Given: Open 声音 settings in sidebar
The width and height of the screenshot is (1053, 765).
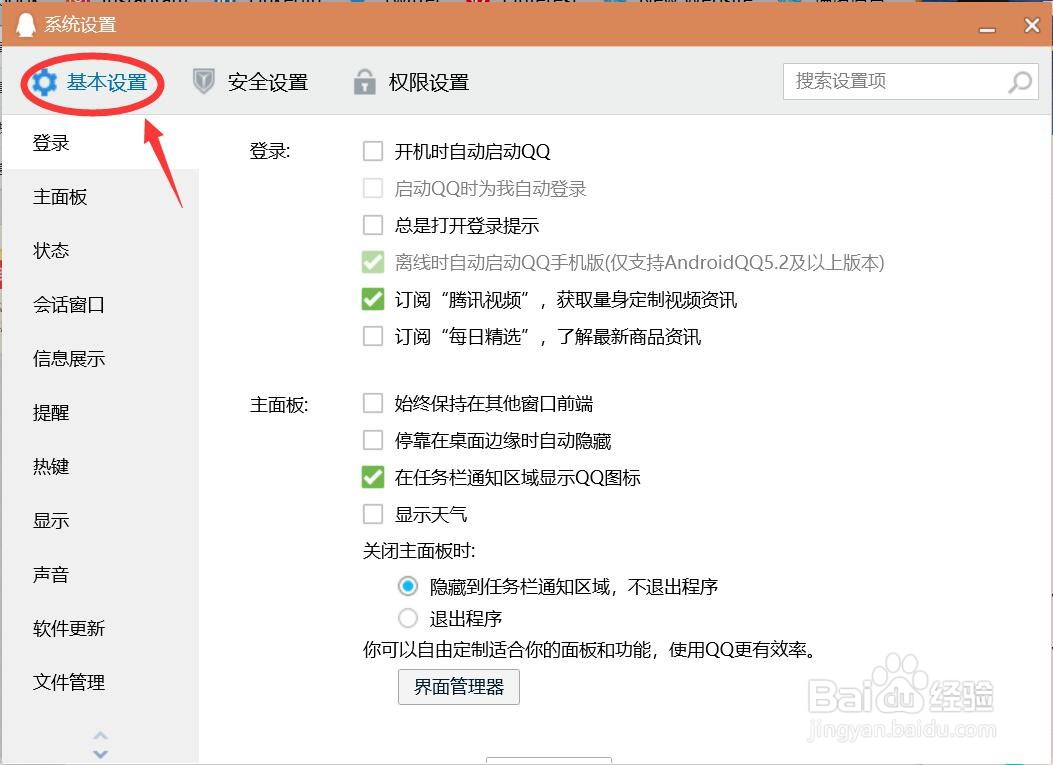Looking at the screenshot, I should click(101, 574).
